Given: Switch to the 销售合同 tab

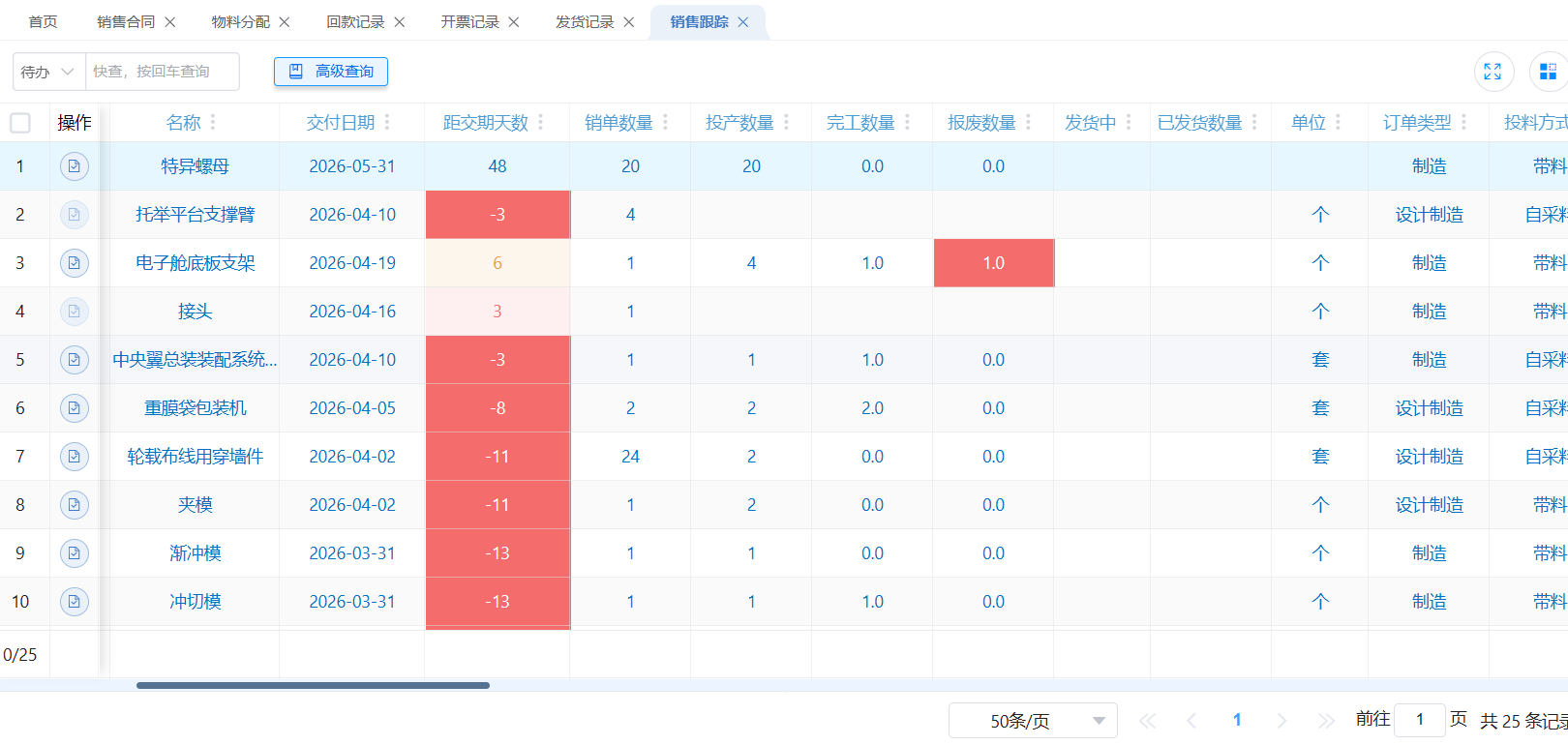Looking at the screenshot, I should pos(126,22).
